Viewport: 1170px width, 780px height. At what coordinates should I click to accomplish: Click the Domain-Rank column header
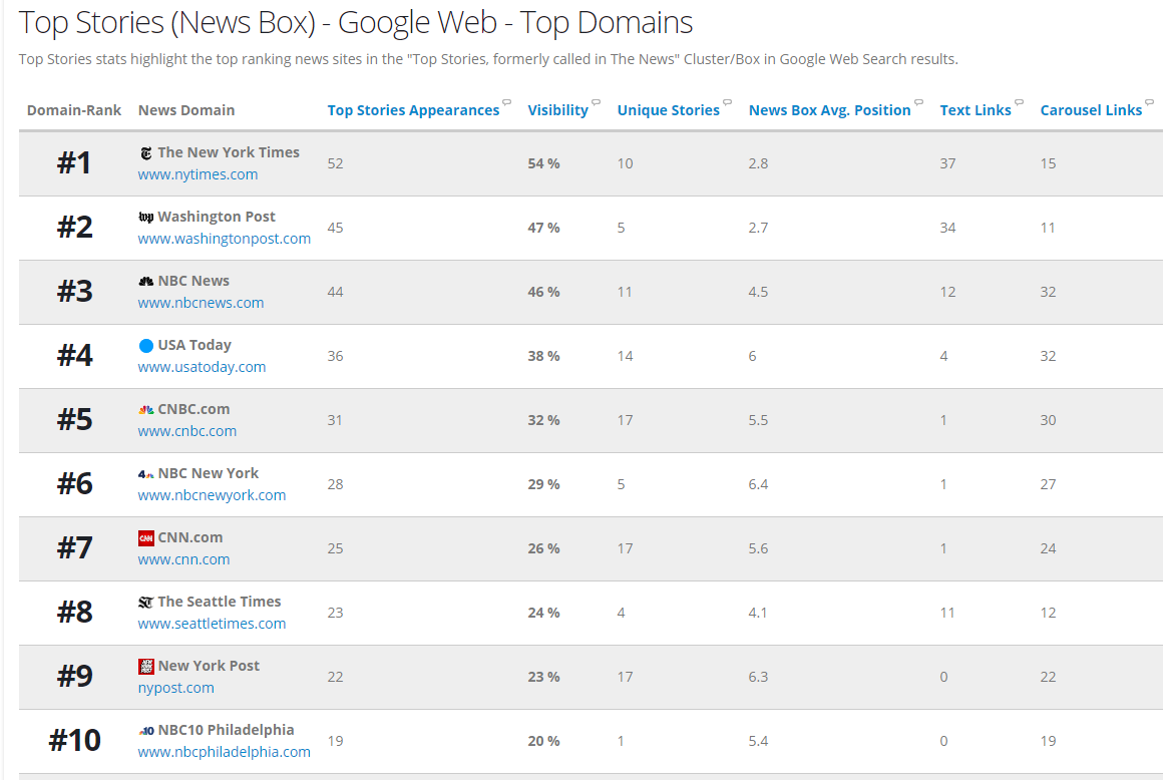pos(74,110)
